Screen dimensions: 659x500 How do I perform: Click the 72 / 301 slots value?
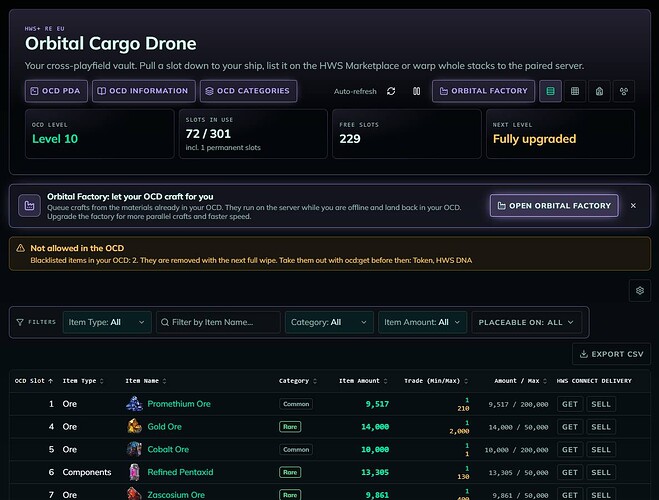tap(208, 134)
